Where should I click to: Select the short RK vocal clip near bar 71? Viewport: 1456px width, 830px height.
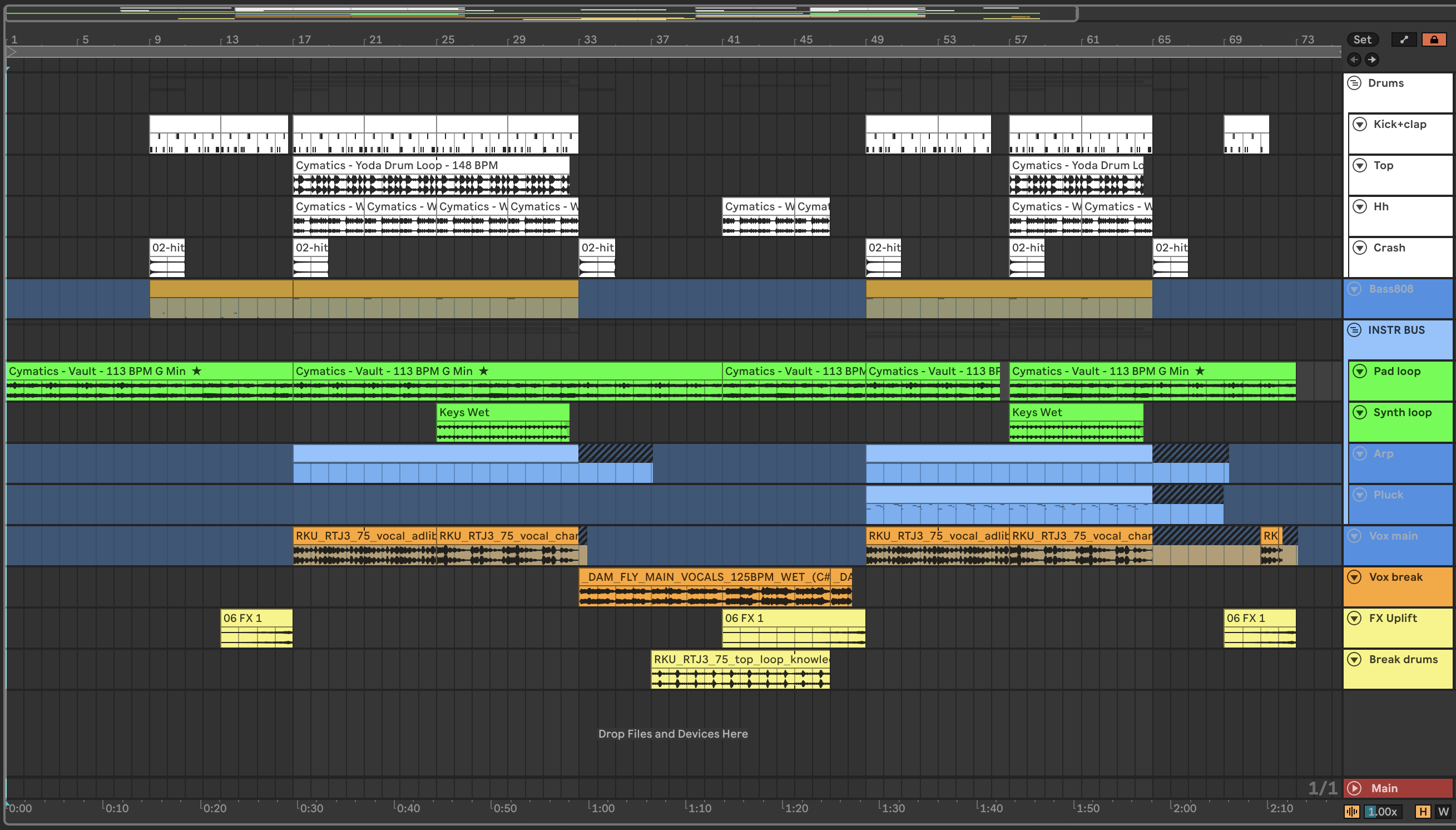[1271, 546]
